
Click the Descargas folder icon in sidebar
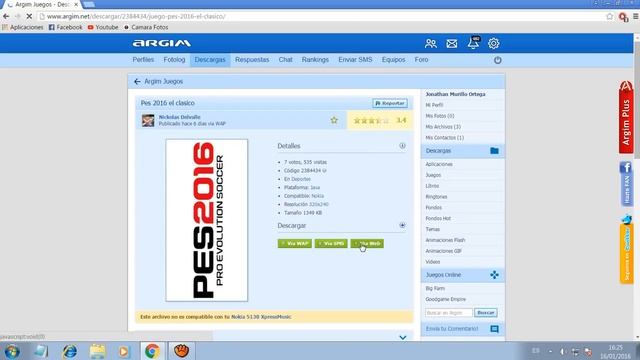coord(494,151)
